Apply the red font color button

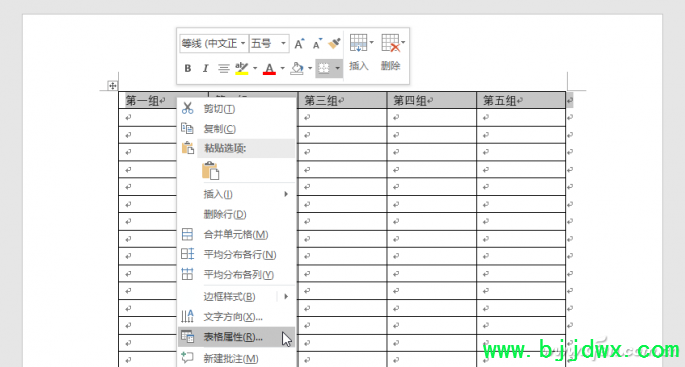tap(269, 69)
